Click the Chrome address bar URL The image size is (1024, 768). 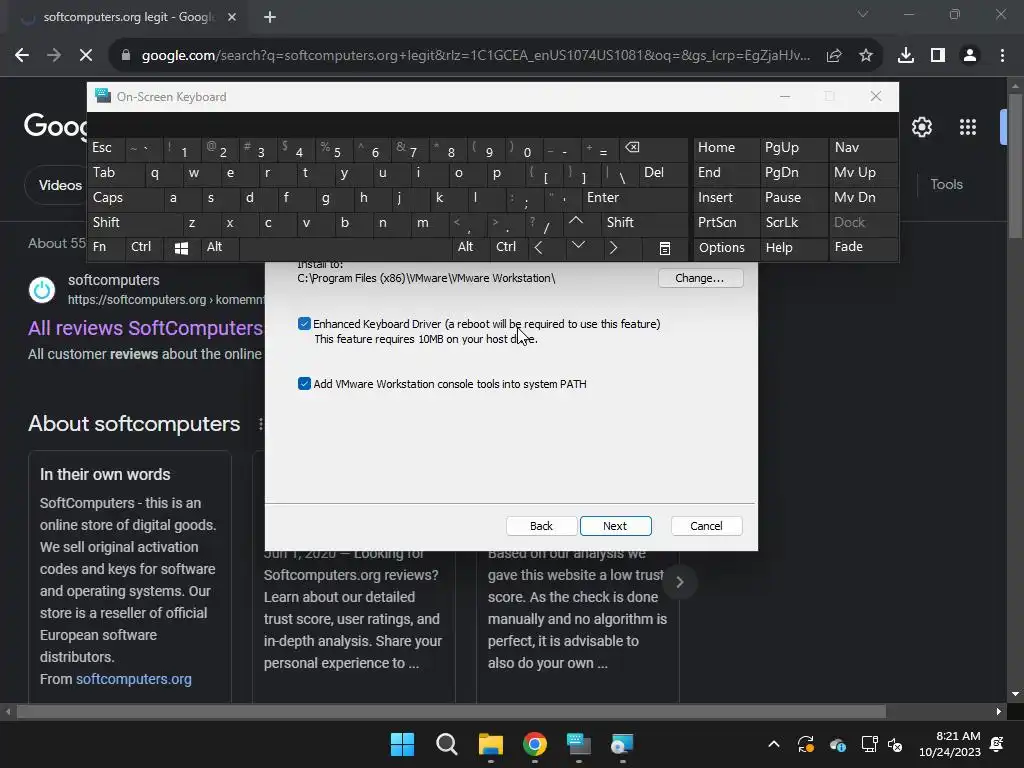(x=476, y=56)
